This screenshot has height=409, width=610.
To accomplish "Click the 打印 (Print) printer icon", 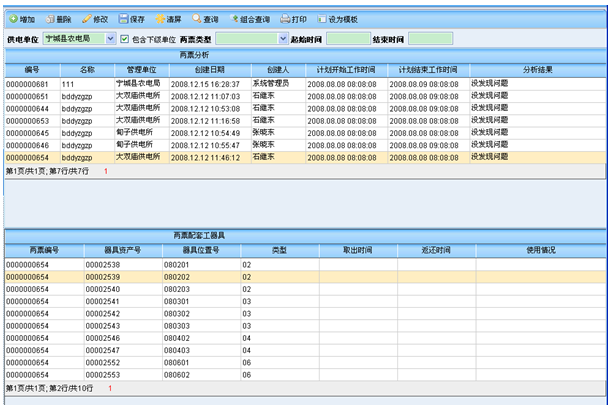I will coord(286,19).
